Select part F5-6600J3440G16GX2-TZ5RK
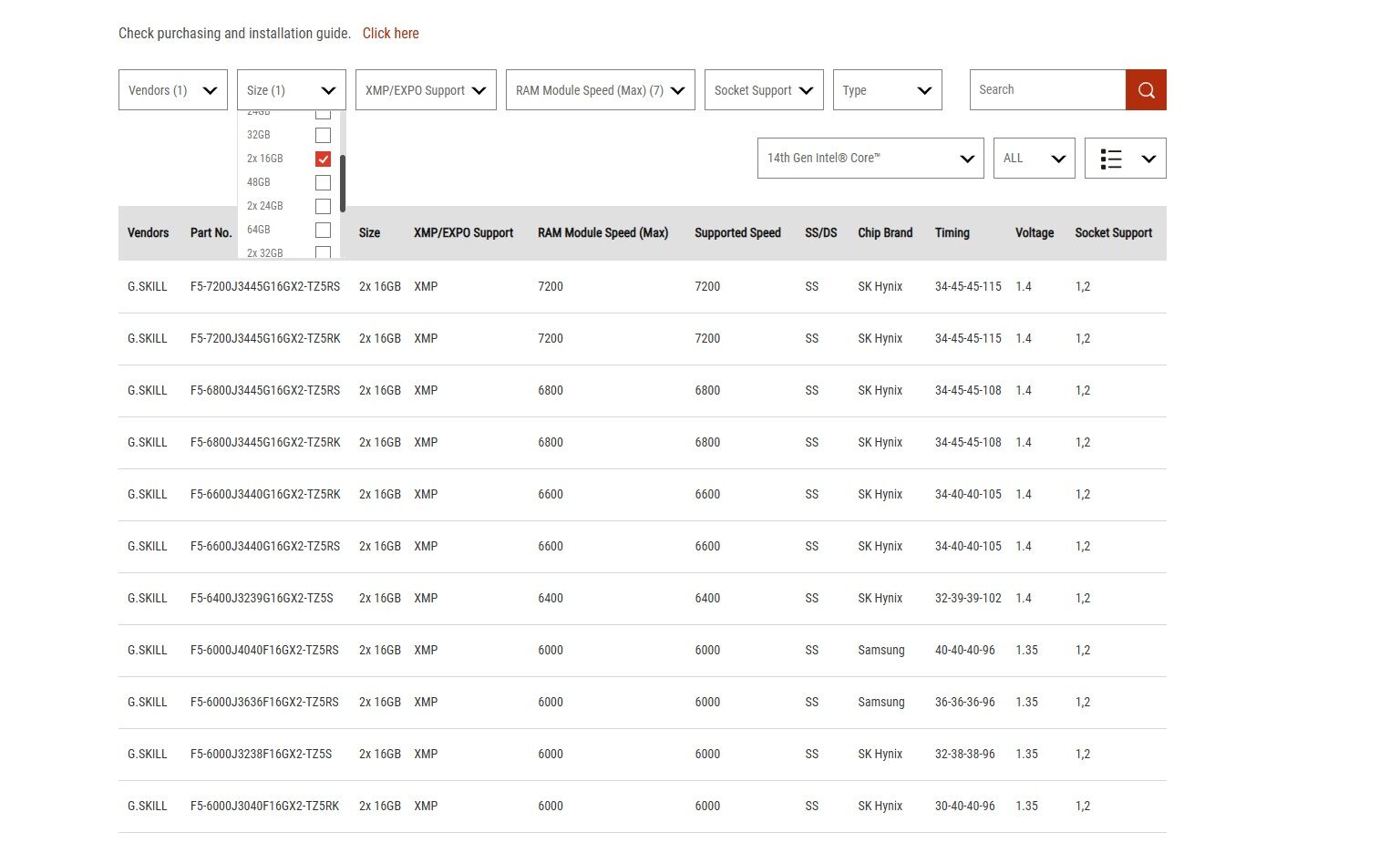 click(x=265, y=495)
